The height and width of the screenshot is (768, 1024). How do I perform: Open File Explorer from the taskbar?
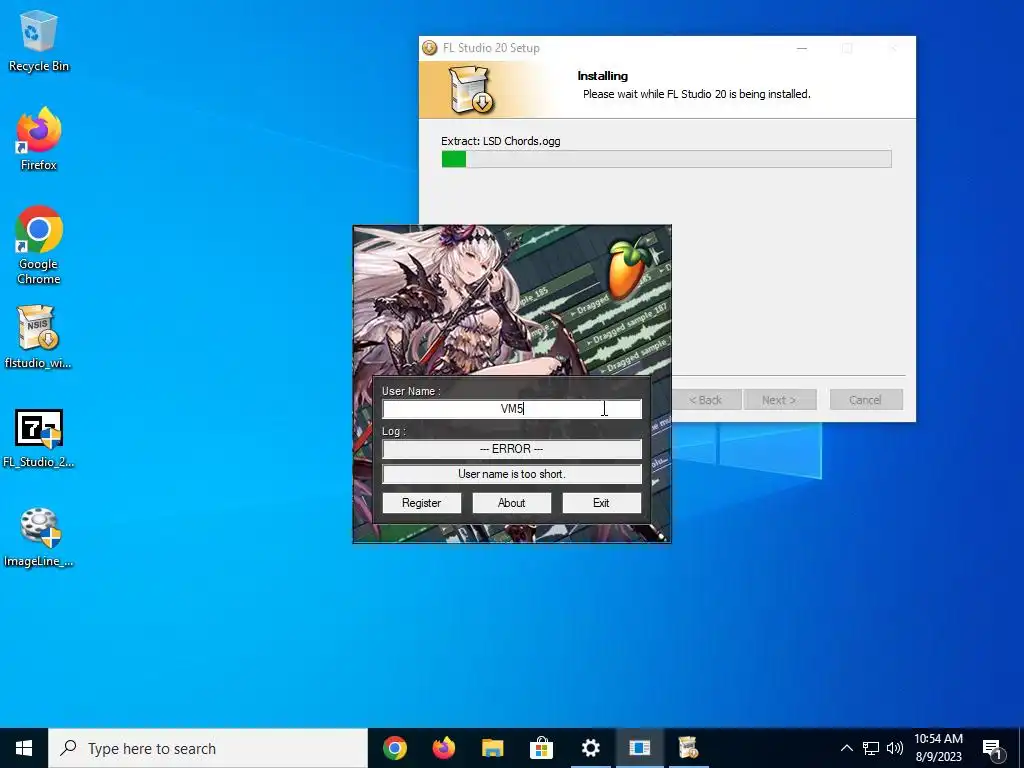(x=492, y=748)
